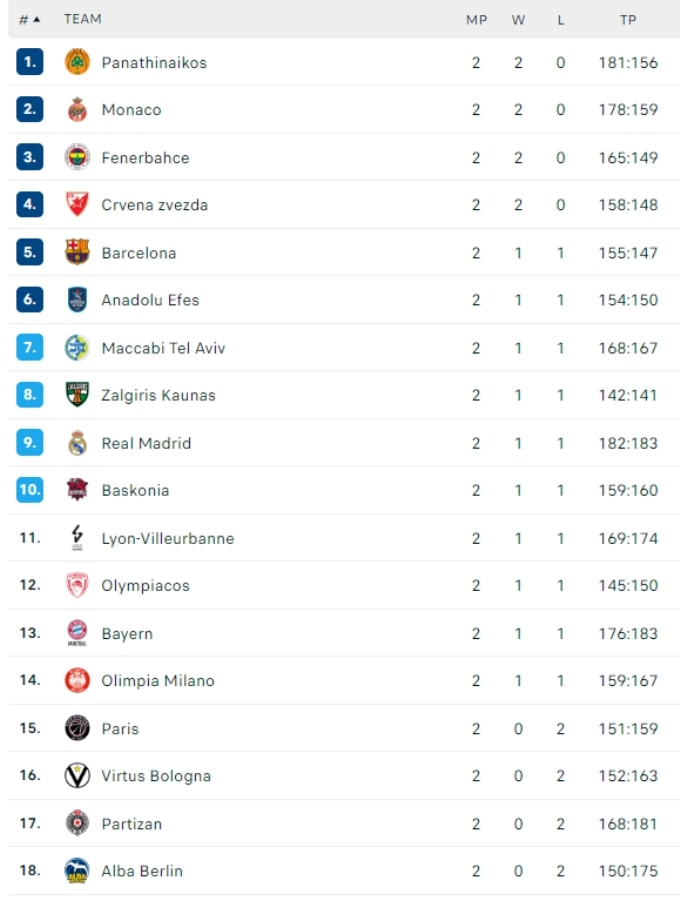The width and height of the screenshot is (680, 900).
Task: Click the Partizan club crest
Action: coord(77,823)
